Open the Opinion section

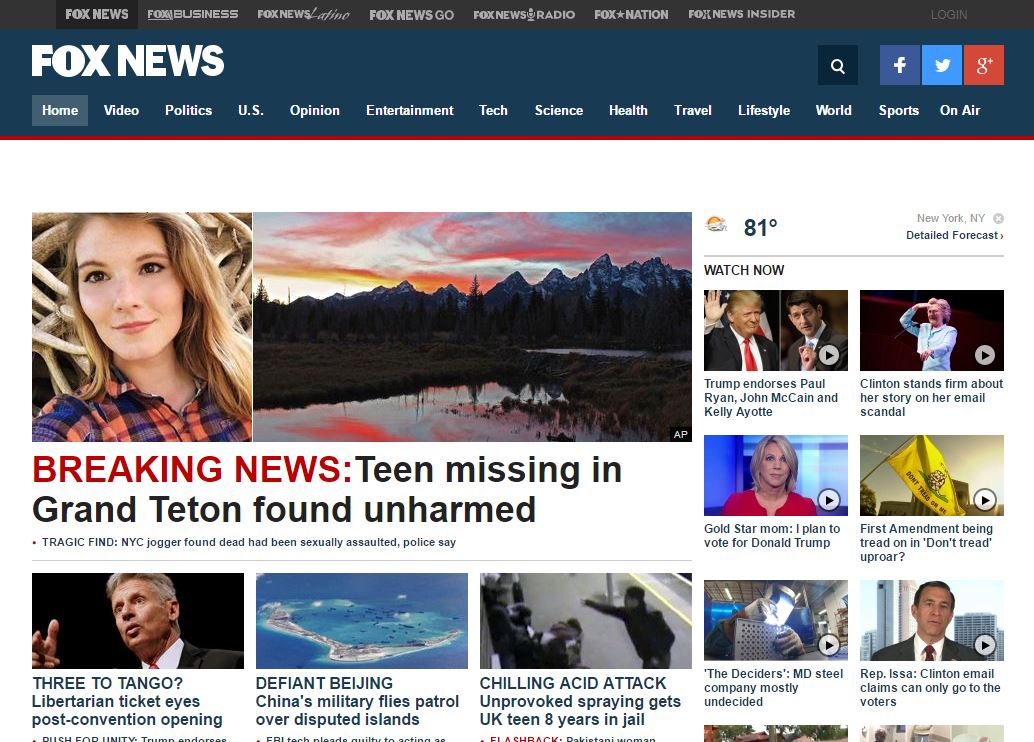coord(315,110)
